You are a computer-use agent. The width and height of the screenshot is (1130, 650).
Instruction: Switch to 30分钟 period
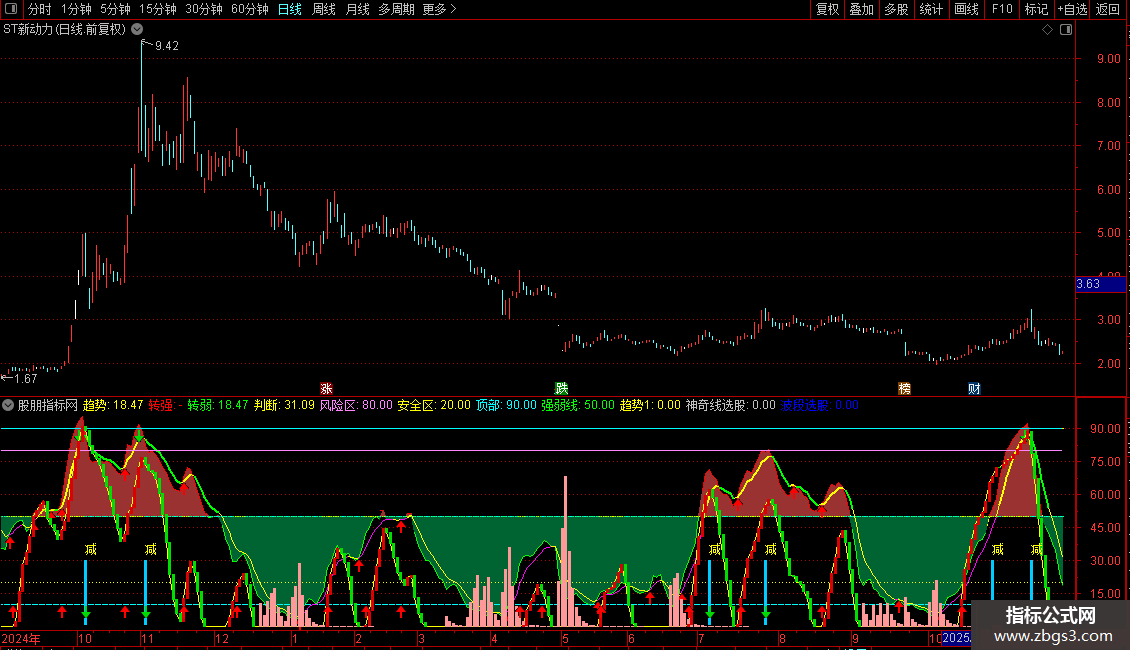(204, 9)
